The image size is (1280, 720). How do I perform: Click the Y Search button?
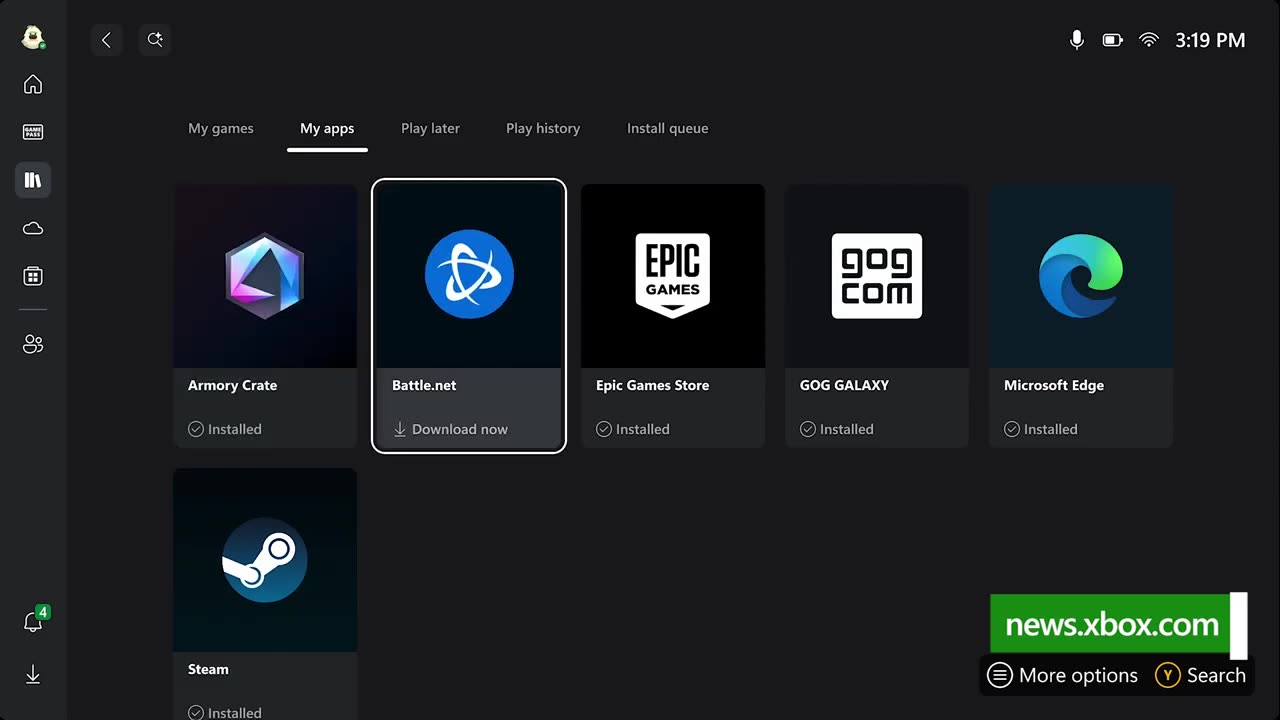[1200, 675]
